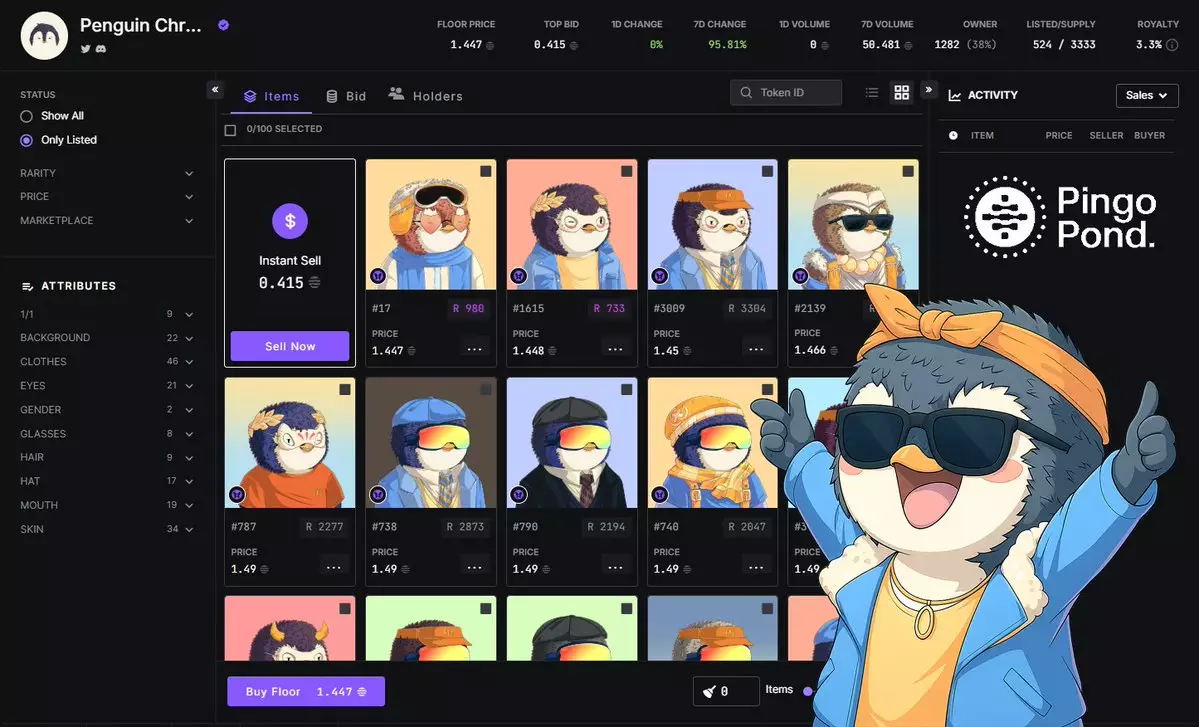Click the Activity chart icon

[954, 96]
